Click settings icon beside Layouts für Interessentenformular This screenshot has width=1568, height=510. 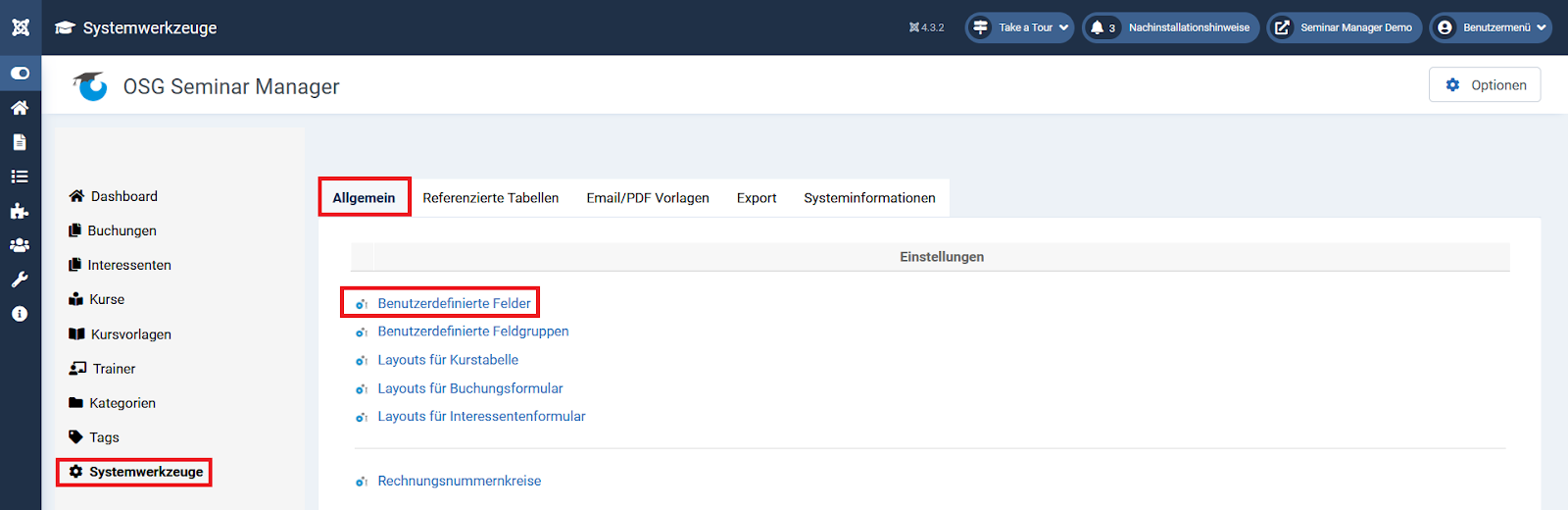362,417
